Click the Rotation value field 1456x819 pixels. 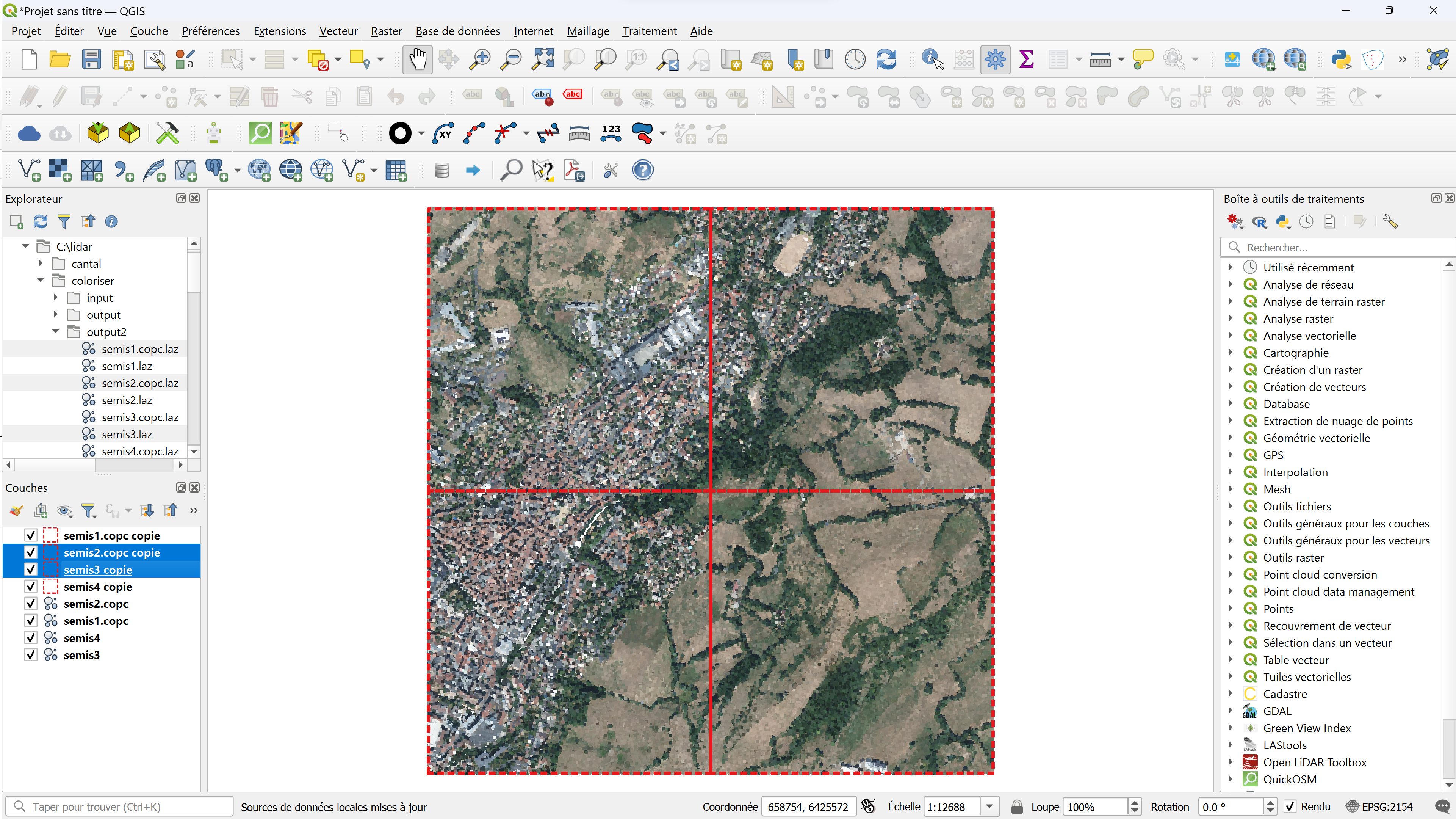tap(1231, 806)
